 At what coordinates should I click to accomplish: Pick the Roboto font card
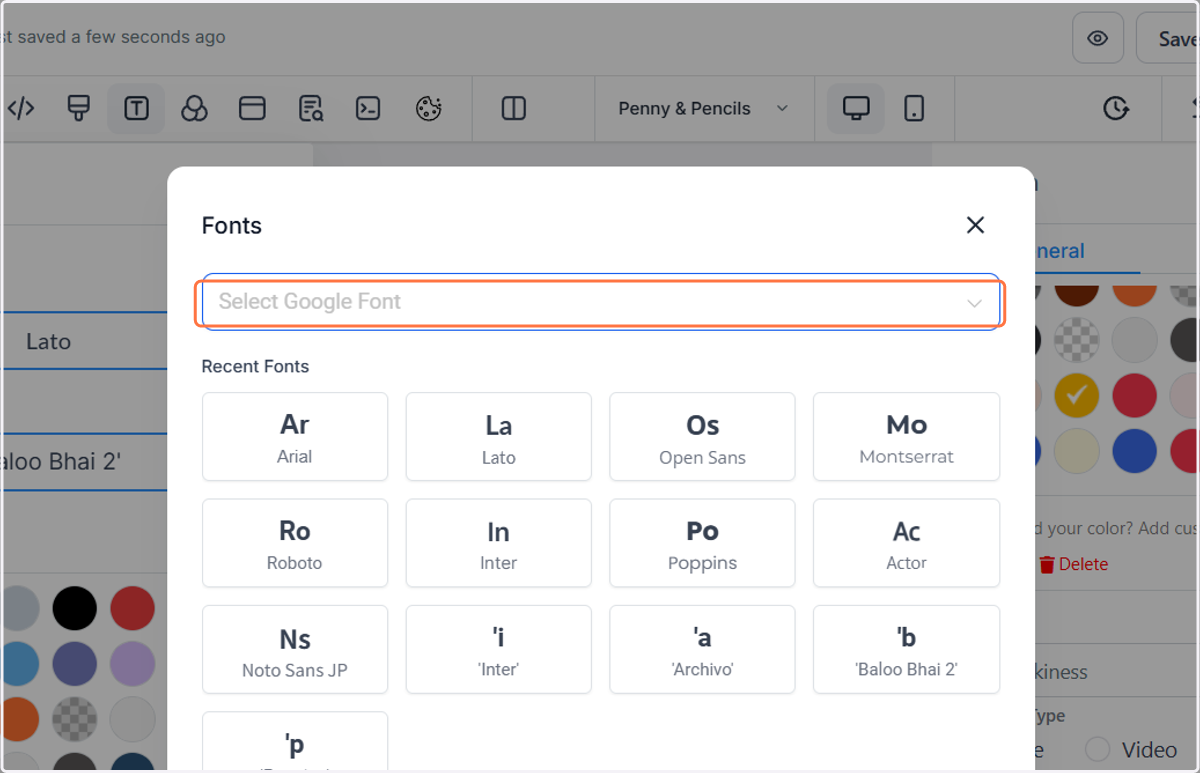(295, 543)
